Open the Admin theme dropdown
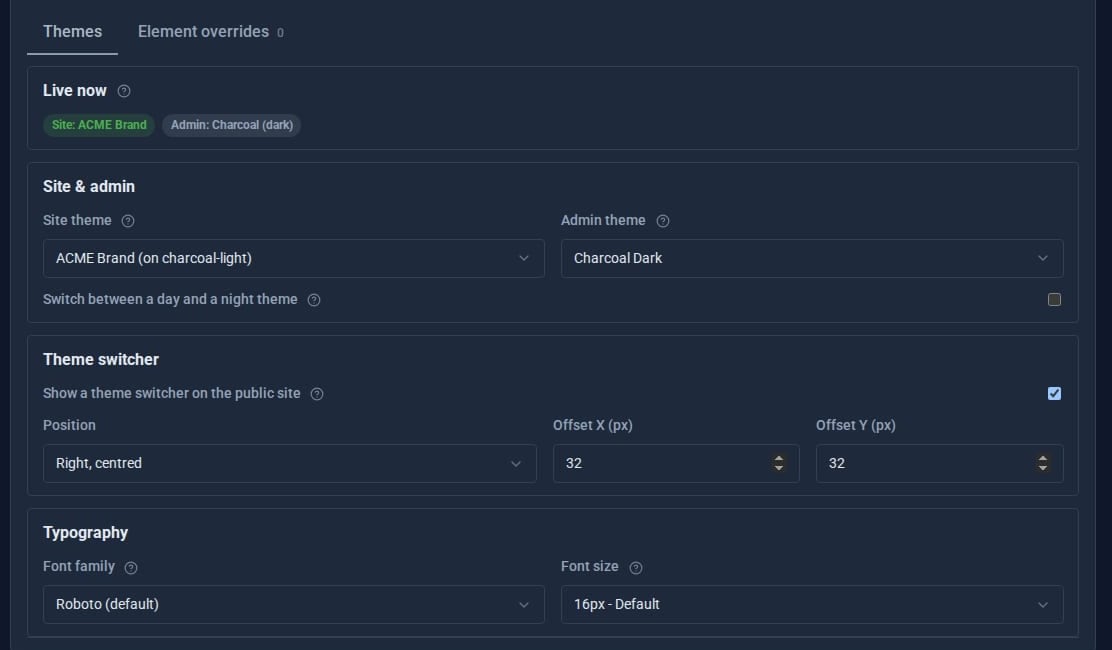Viewport: 1112px width, 650px height. point(812,258)
